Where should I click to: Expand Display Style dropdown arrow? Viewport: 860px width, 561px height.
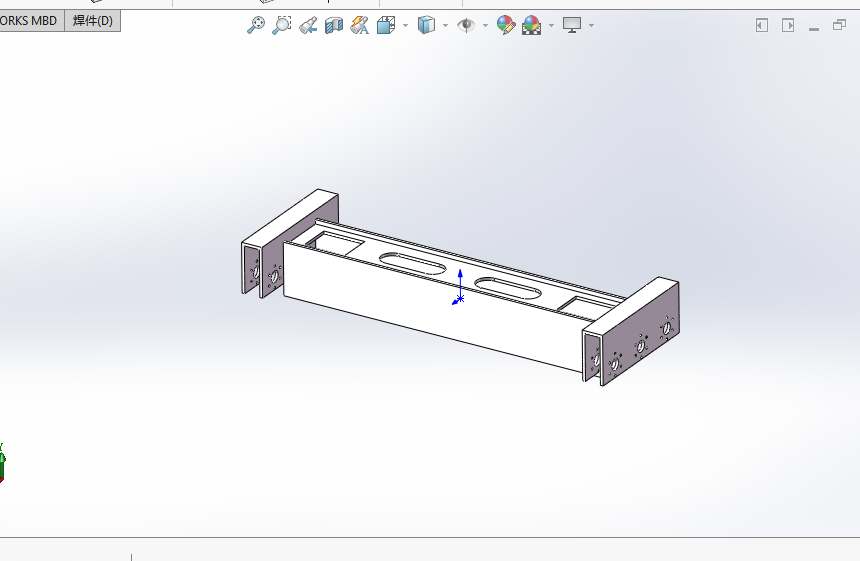pyautogui.click(x=445, y=25)
